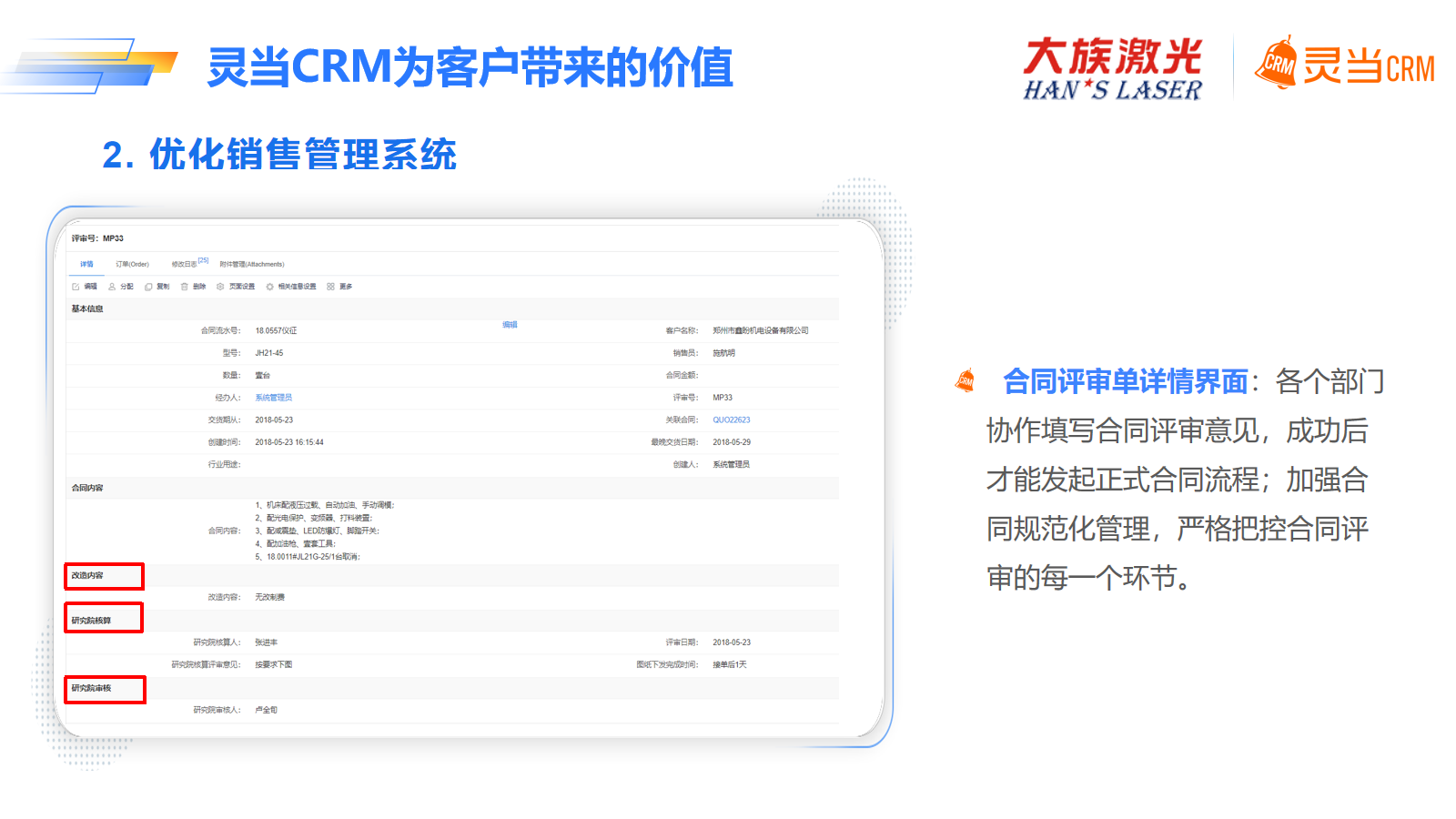Viewport: 1456px width, 819px height.
Task: Collapse the 基本信息 section header
Action: (87, 309)
